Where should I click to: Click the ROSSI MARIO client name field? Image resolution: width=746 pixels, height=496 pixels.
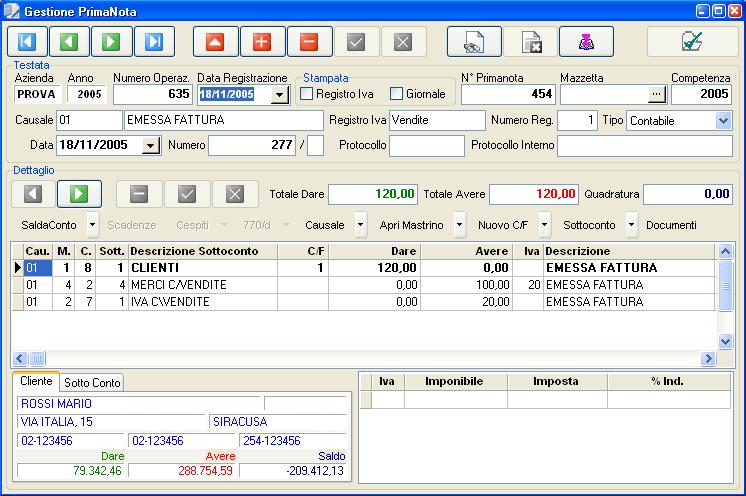click(x=138, y=404)
